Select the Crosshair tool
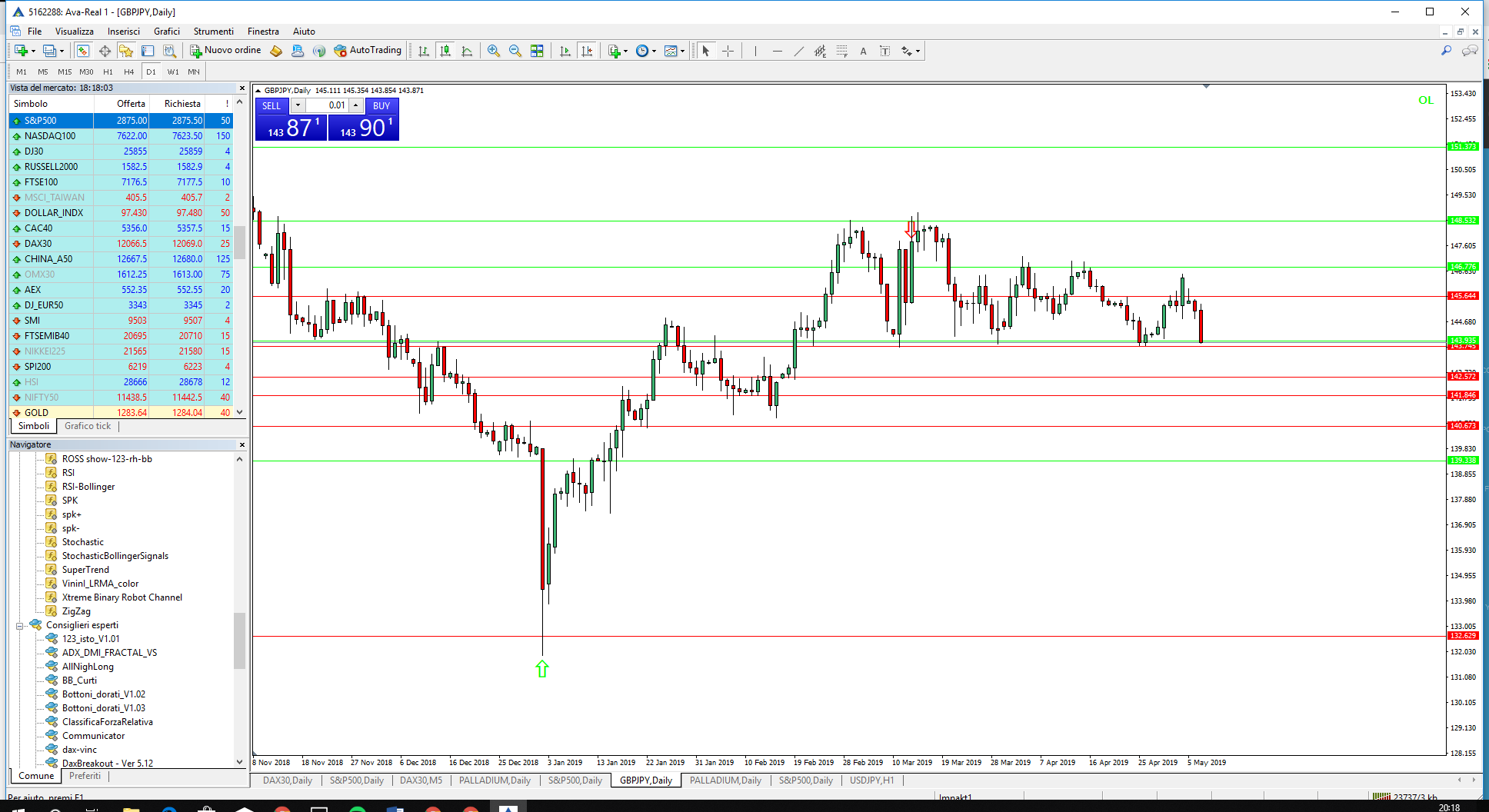1489x812 pixels. 728,51
